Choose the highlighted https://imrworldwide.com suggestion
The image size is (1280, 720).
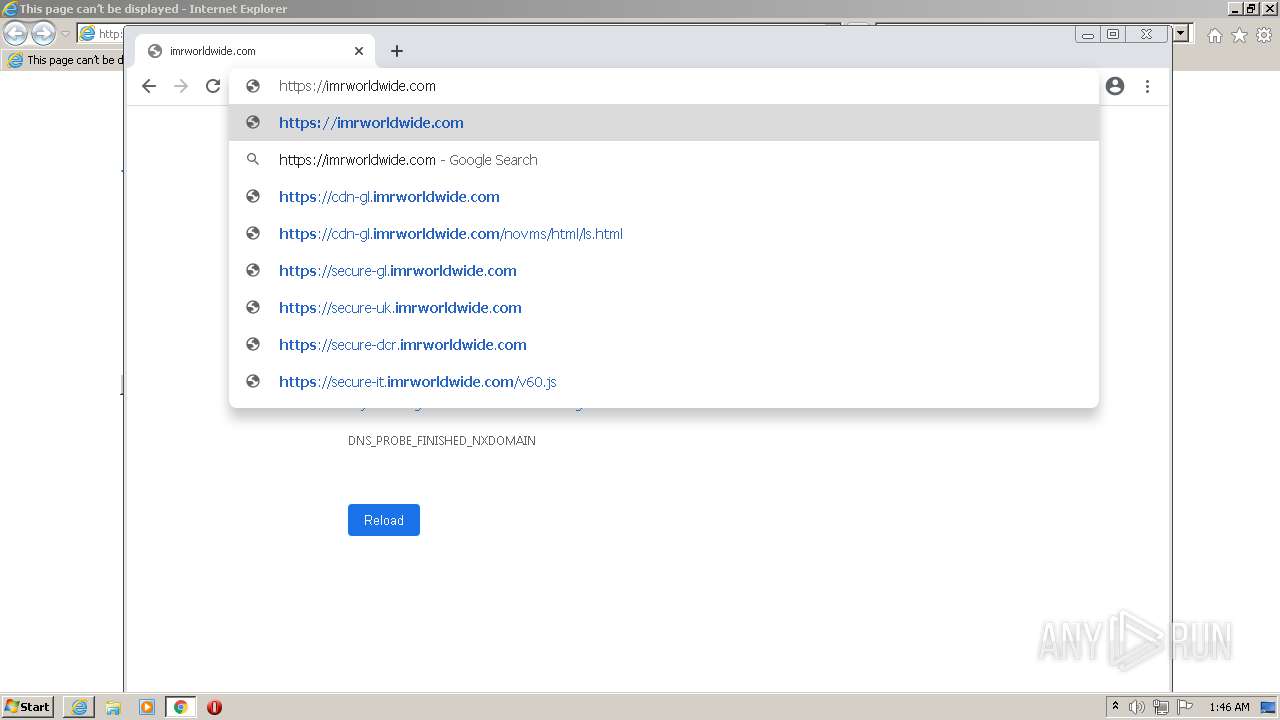coord(664,123)
